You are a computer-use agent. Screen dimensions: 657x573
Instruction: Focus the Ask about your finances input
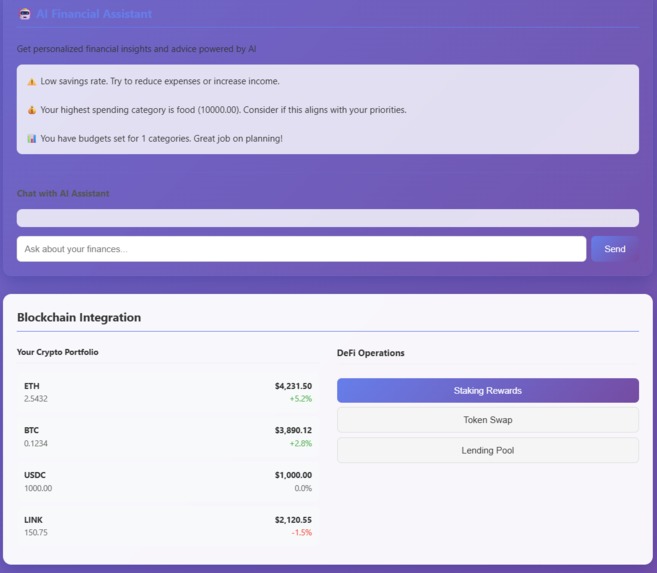pos(301,249)
